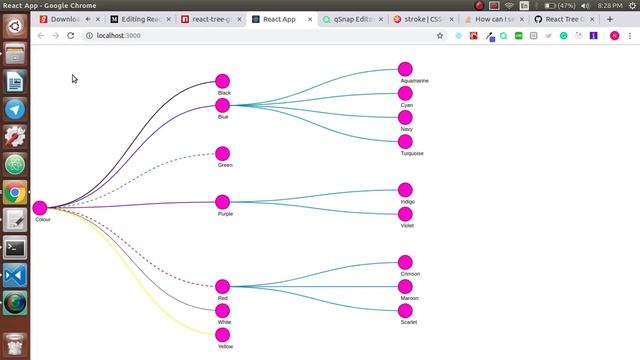640x360 pixels.
Task: Switch to the qSnap Editor tab
Action: tap(353, 19)
